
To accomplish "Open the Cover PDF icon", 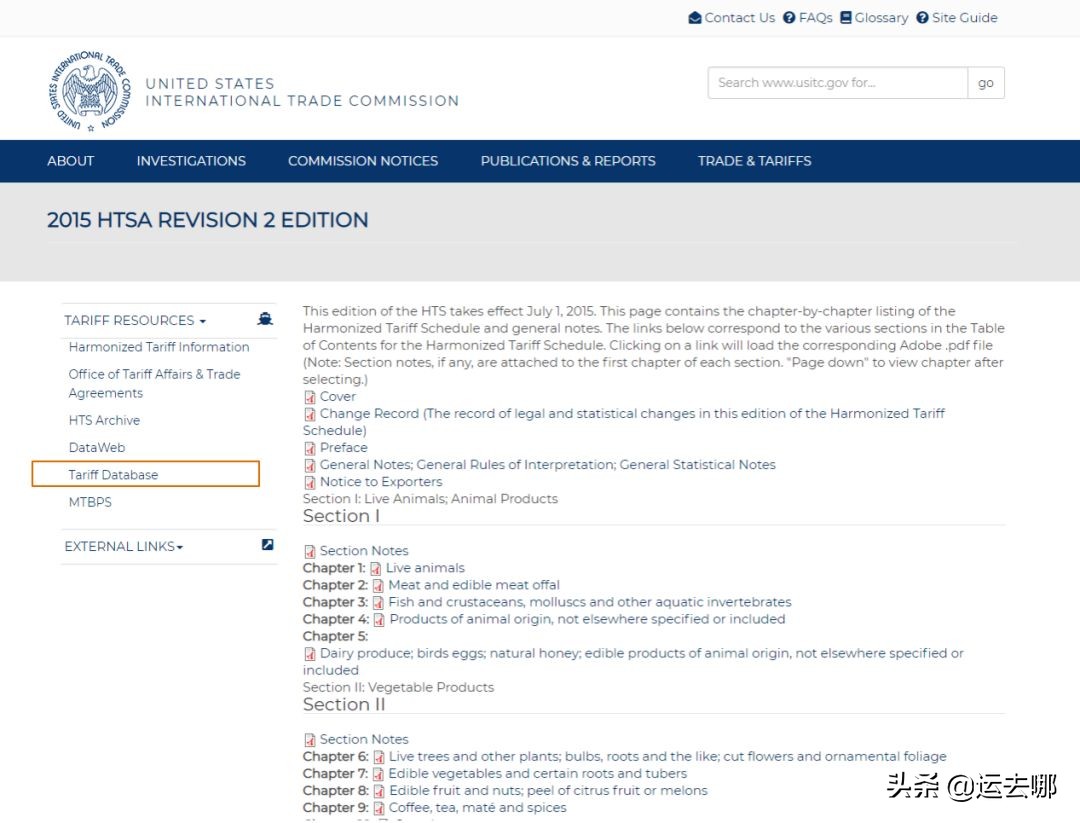I will click(x=310, y=397).
